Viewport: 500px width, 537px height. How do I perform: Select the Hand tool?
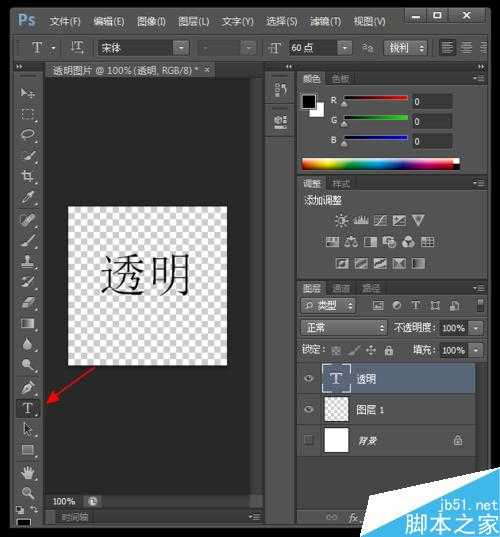(x=27, y=473)
